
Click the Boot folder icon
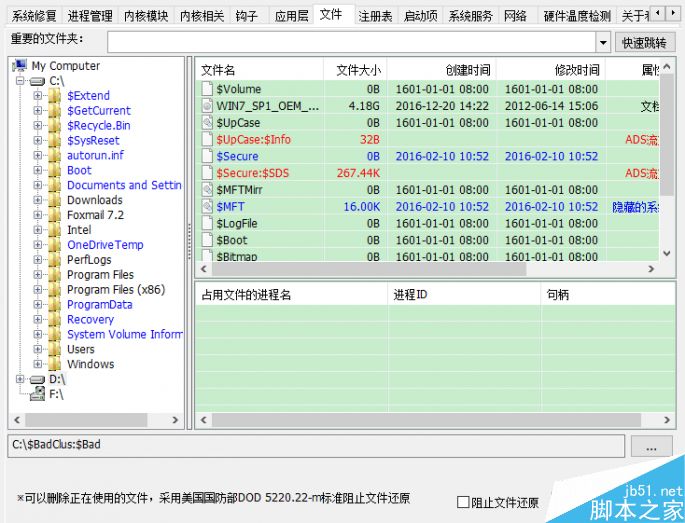(55, 170)
